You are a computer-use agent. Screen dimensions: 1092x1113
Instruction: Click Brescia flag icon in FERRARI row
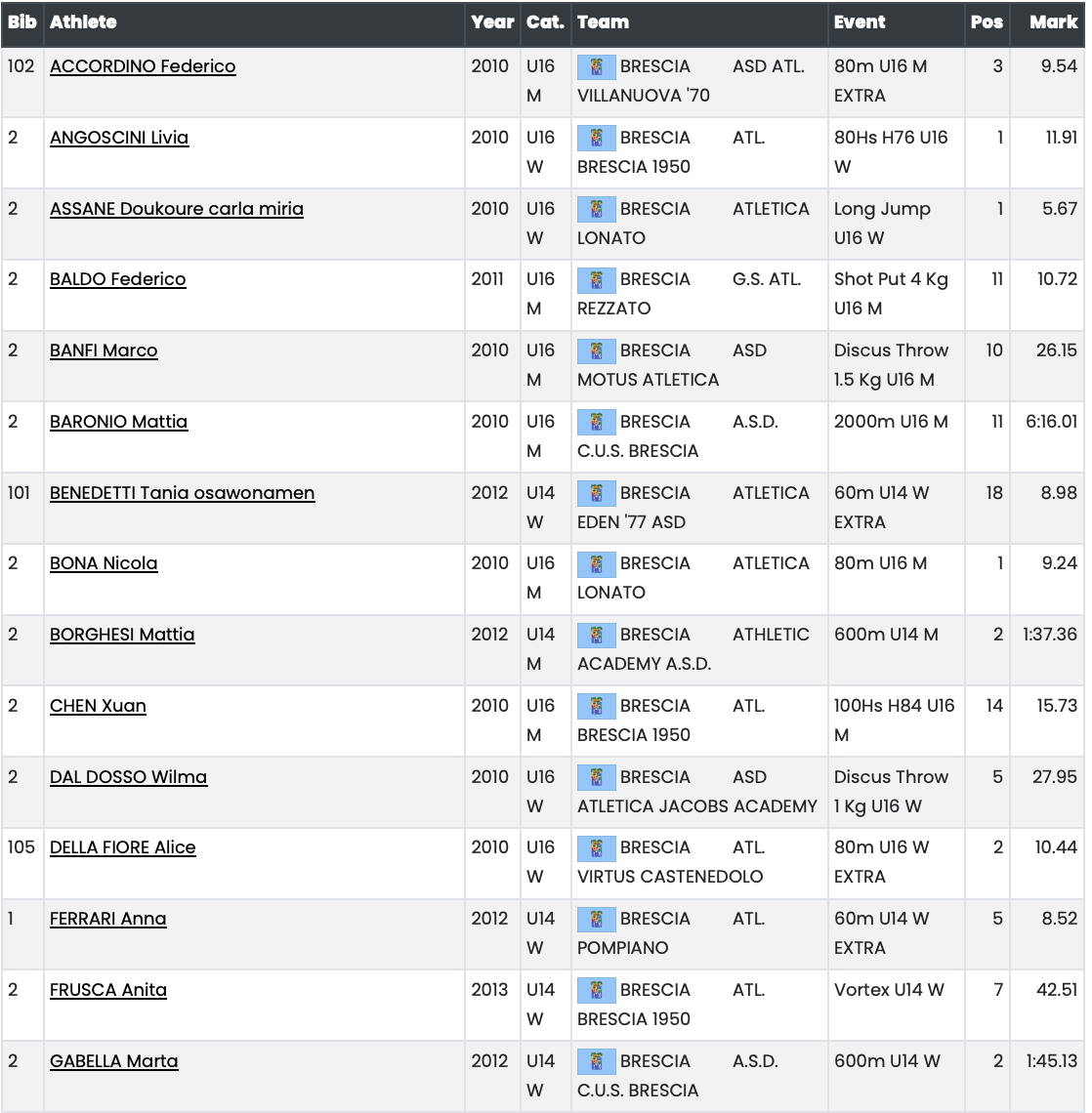(x=597, y=920)
